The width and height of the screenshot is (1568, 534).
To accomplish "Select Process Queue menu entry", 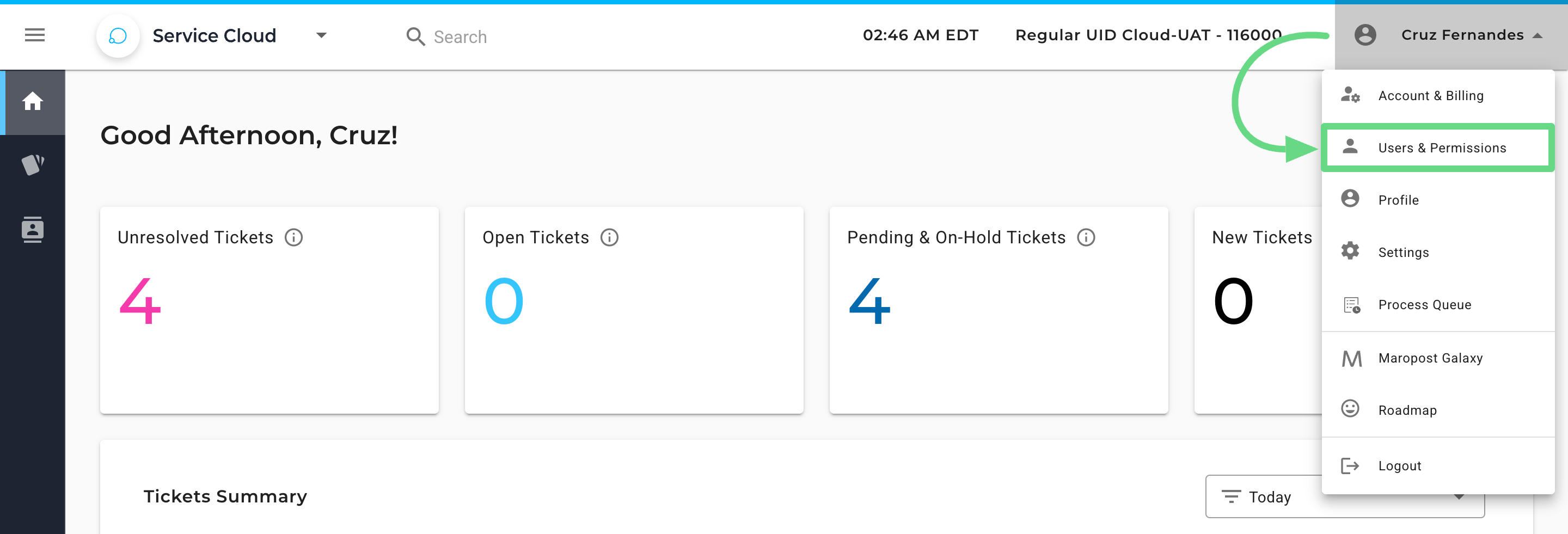I will tap(1424, 305).
